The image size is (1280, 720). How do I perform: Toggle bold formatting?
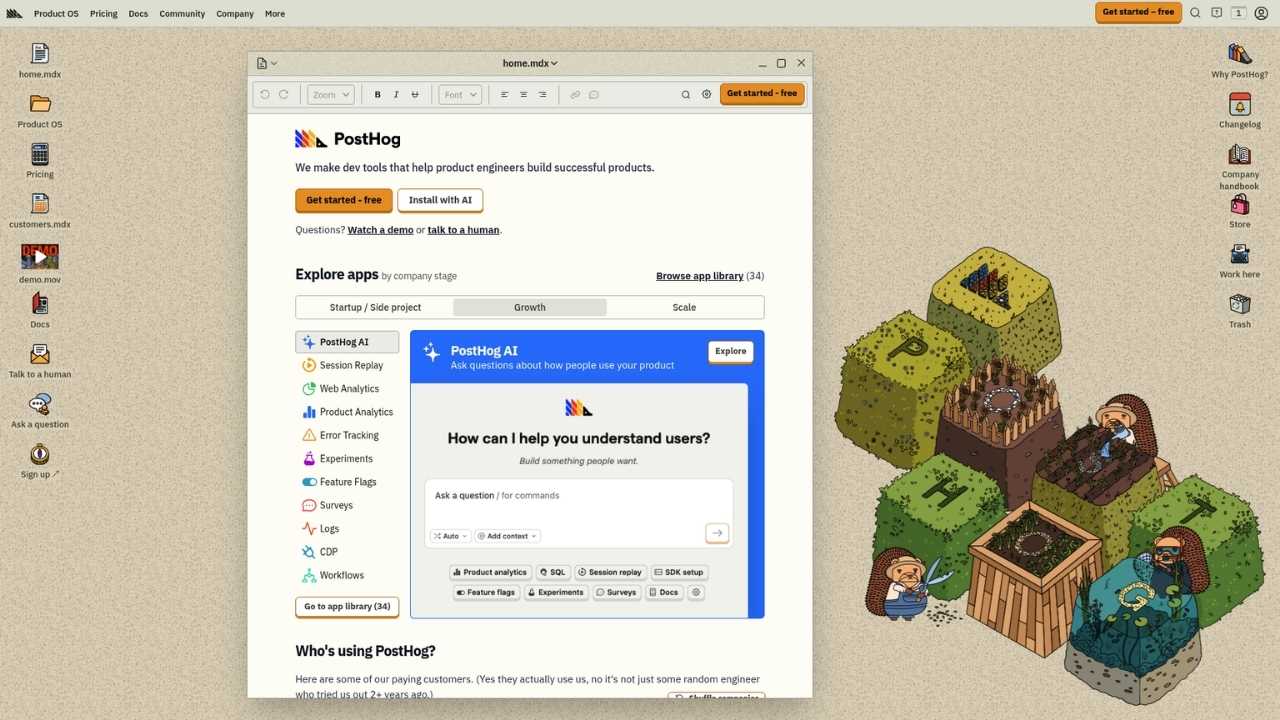(x=377, y=94)
